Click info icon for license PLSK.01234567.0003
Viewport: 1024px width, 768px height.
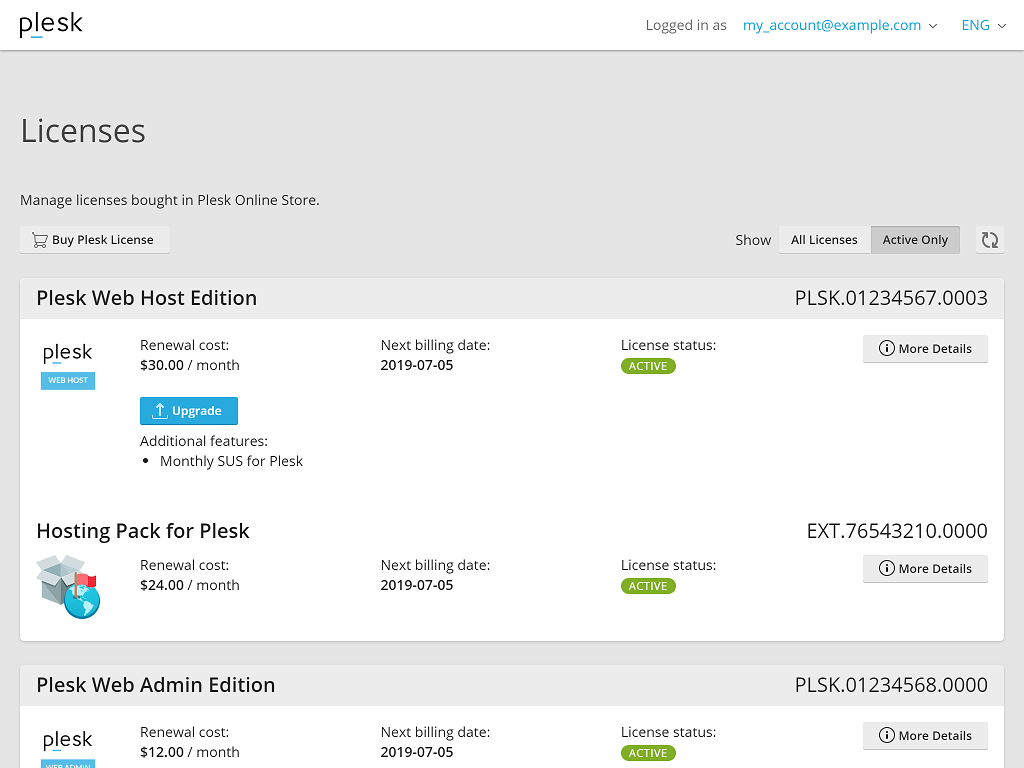point(886,349)
